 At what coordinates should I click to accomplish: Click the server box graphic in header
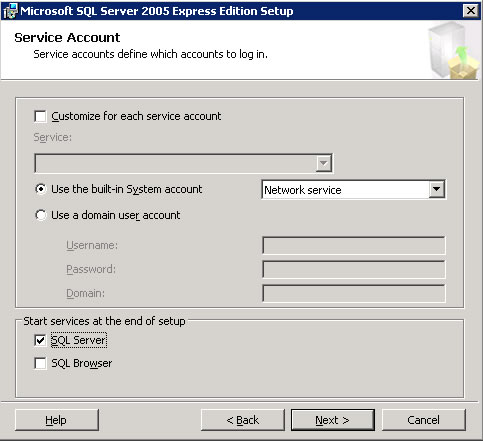454,50
